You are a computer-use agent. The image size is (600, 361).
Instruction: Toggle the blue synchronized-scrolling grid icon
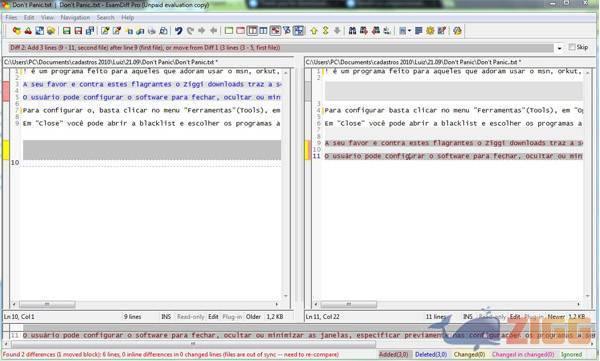pyautogui.click(x=298, y=31)
